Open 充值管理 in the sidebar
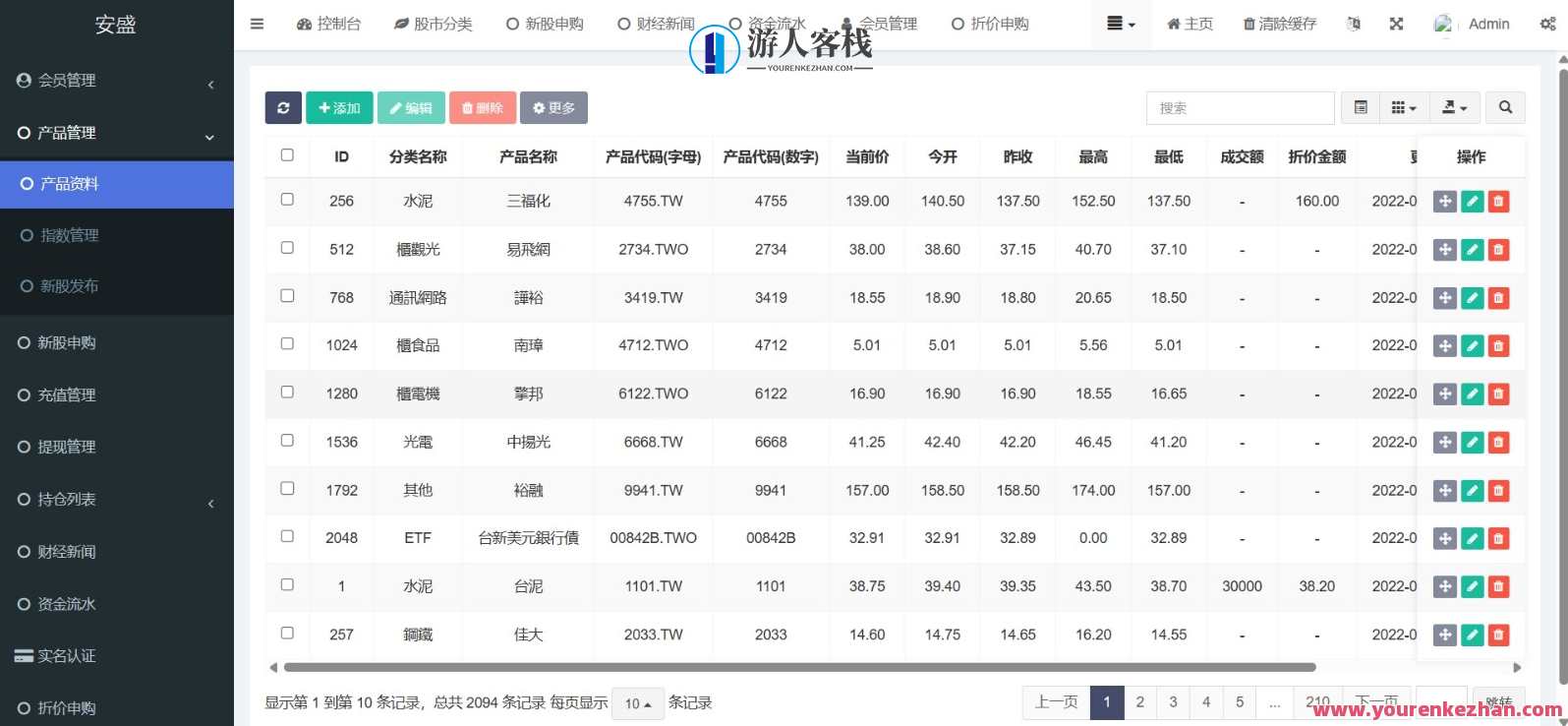The height and width of the screenshot is (726, 1568). pyautogui.click(x=117, y=395)
